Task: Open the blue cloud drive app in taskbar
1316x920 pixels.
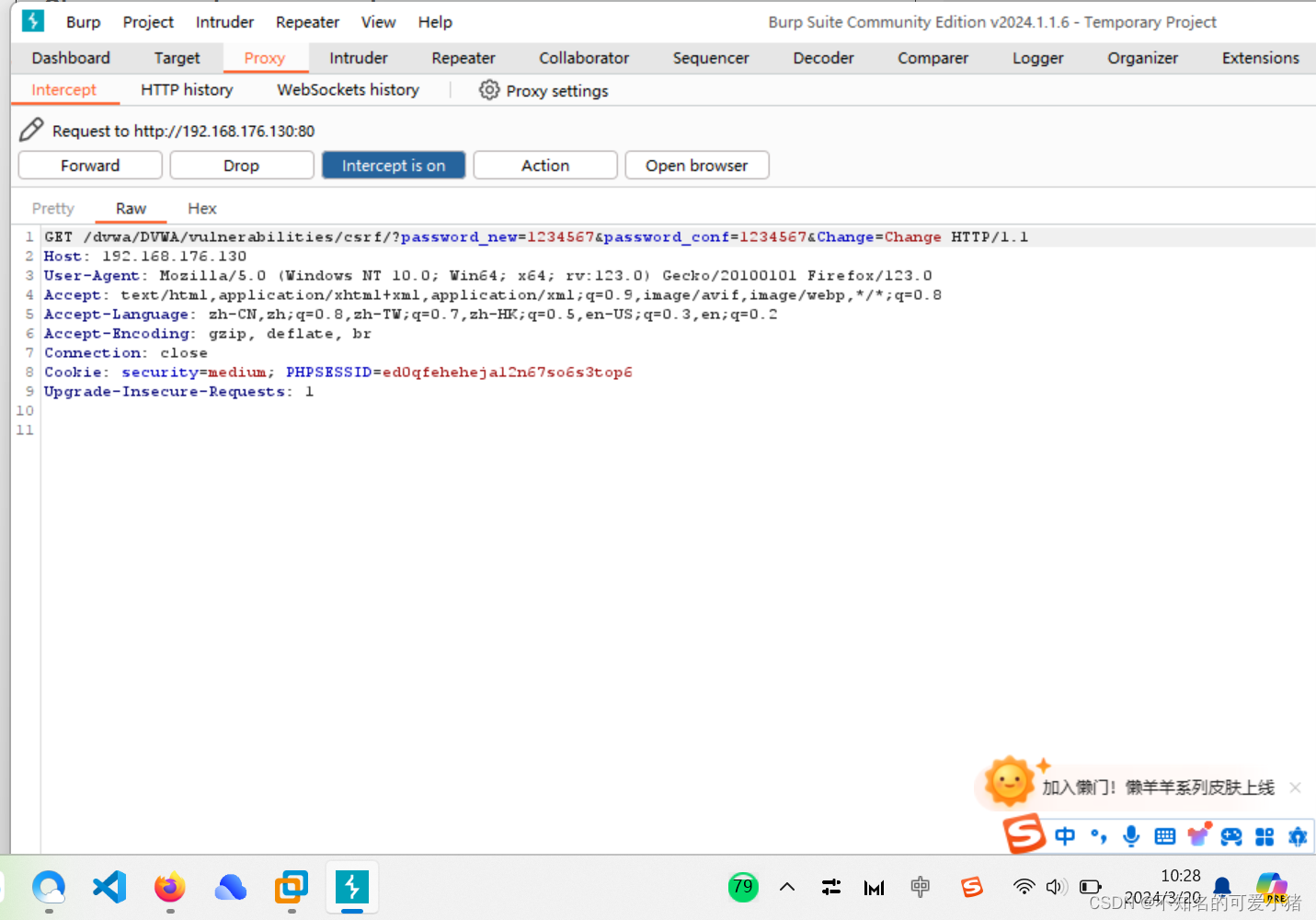Action: pyautogui.click(x=231, y=887)
